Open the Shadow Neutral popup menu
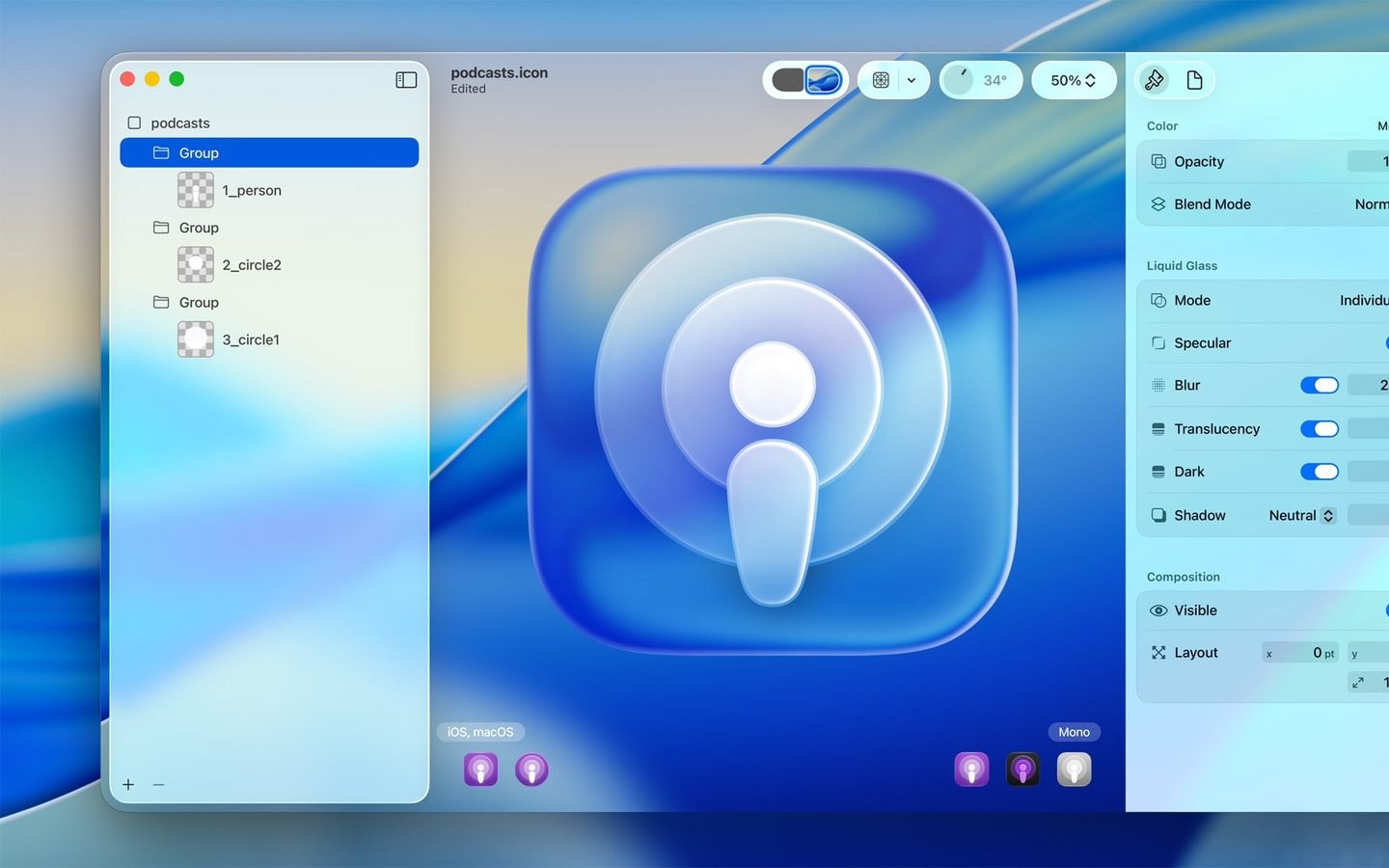Image resolution: width=1389 pixels, height=868 pixels. point(1301,516)
